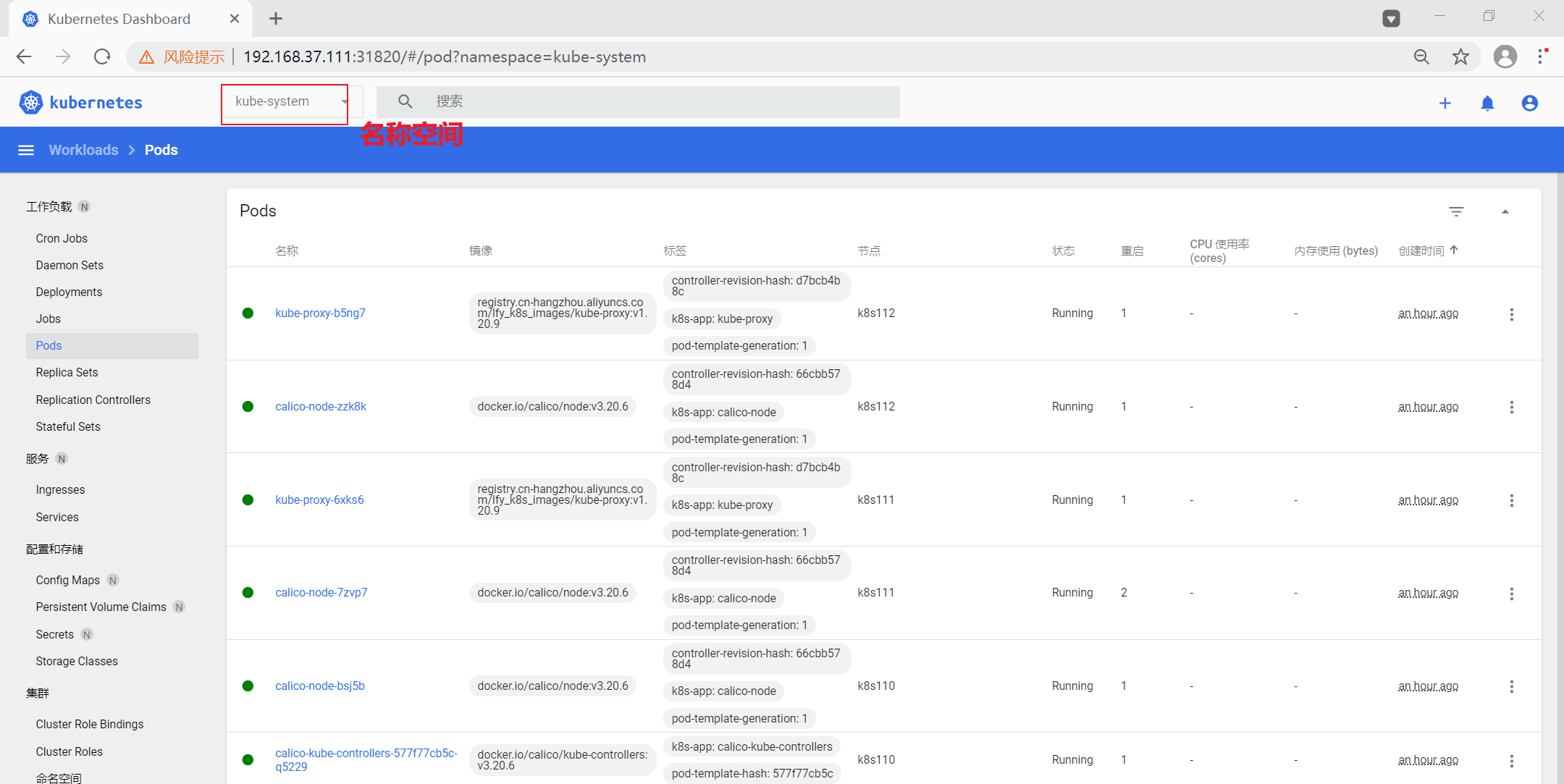Image resolution: width=1564 pixels, height=784 pixels.
Task: Open the notifications bell
Action: pyautogui.click(x=1487, y=104)
